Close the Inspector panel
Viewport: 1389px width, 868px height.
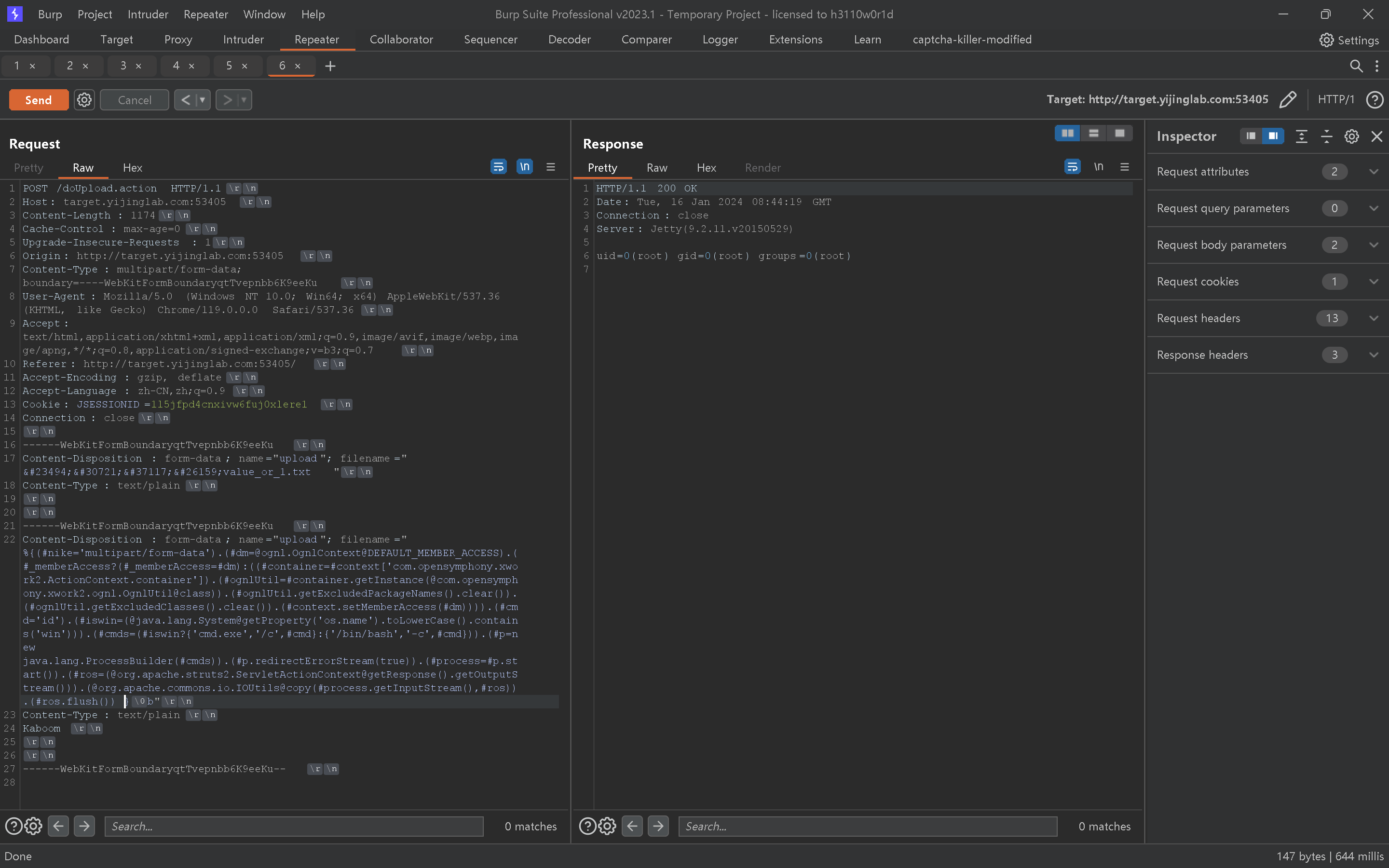tap(1377, 136)
